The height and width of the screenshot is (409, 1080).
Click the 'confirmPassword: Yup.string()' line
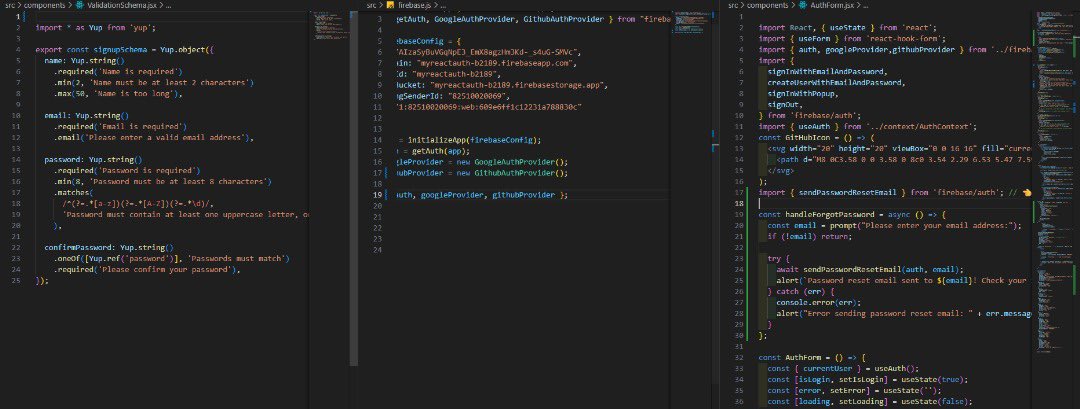(109, 247)
